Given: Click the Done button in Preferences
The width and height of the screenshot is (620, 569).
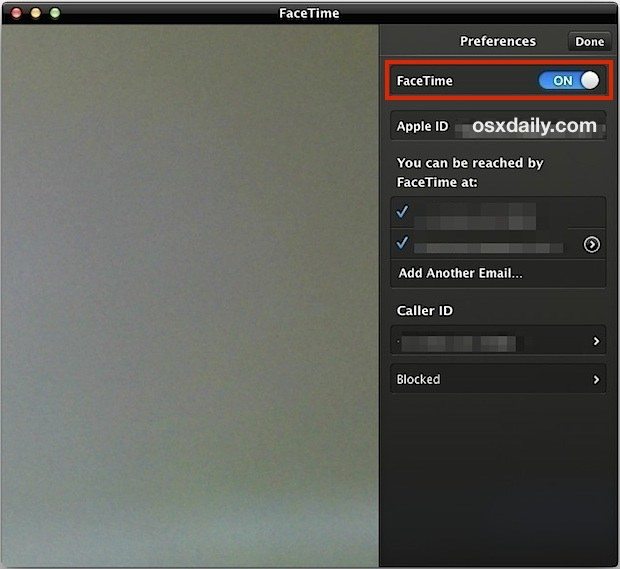Looking at the screenshot, I should (589, 42).
